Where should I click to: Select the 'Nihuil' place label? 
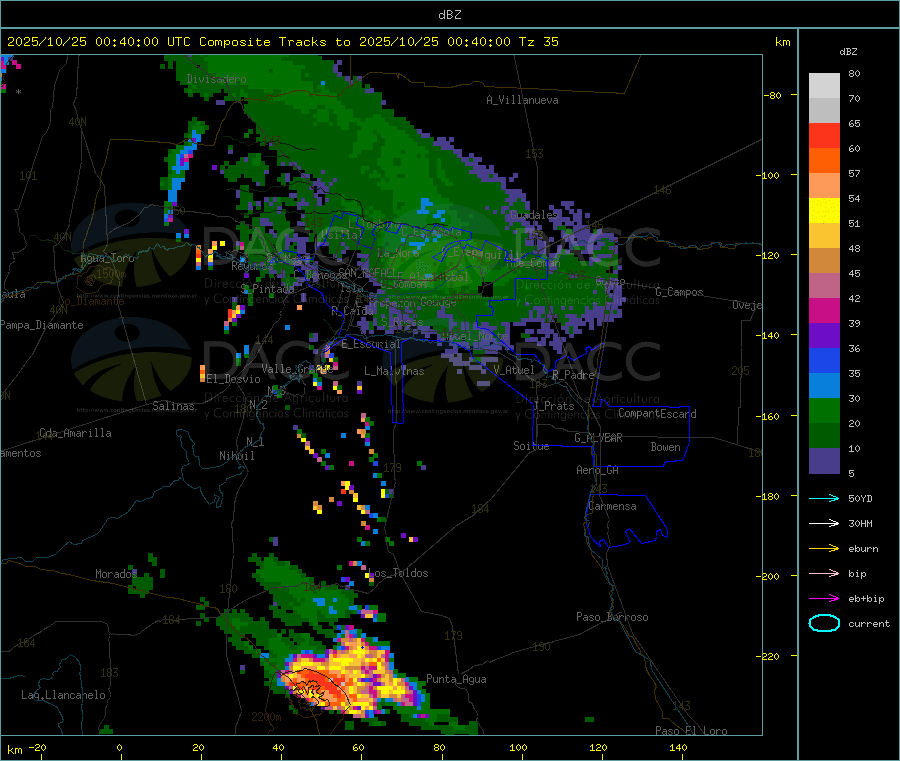tap(236, 456)
